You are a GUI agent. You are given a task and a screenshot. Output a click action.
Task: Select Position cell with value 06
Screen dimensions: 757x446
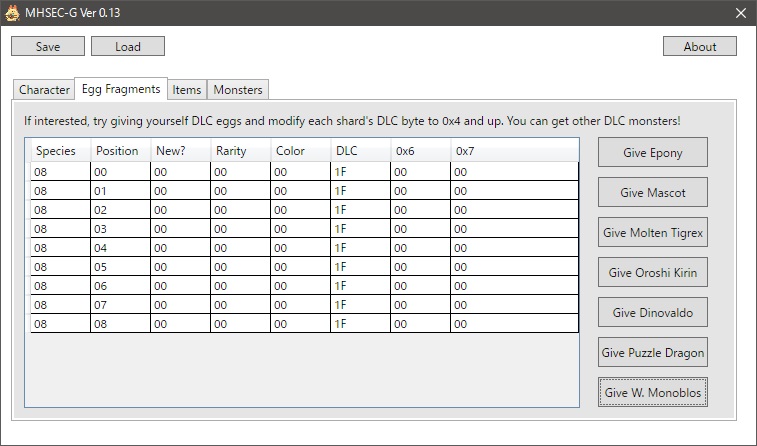click(121, 286)
